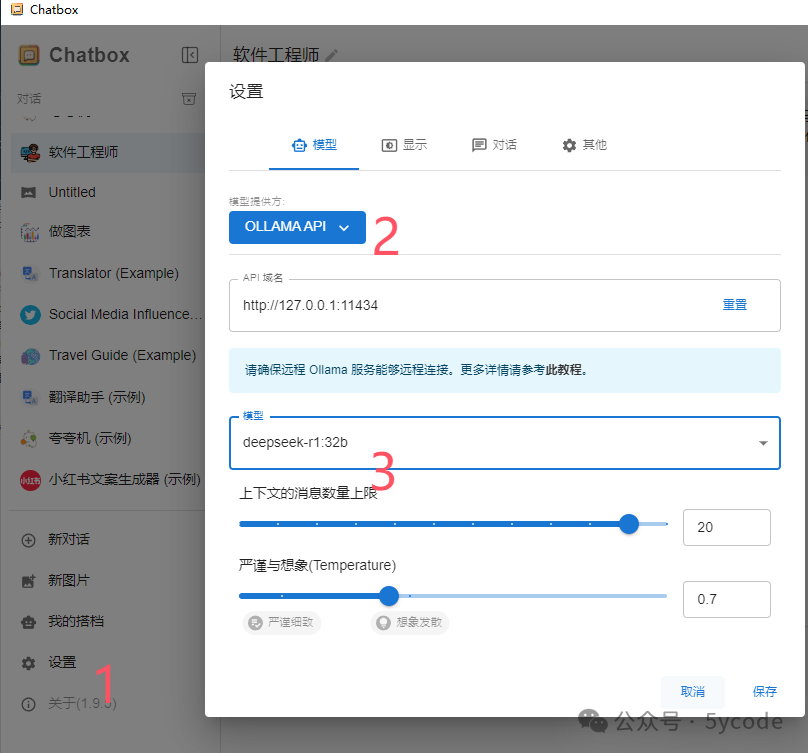Click the robot icon on 模型 tab
Screen dimensions: 808x753
pos(299,146)
